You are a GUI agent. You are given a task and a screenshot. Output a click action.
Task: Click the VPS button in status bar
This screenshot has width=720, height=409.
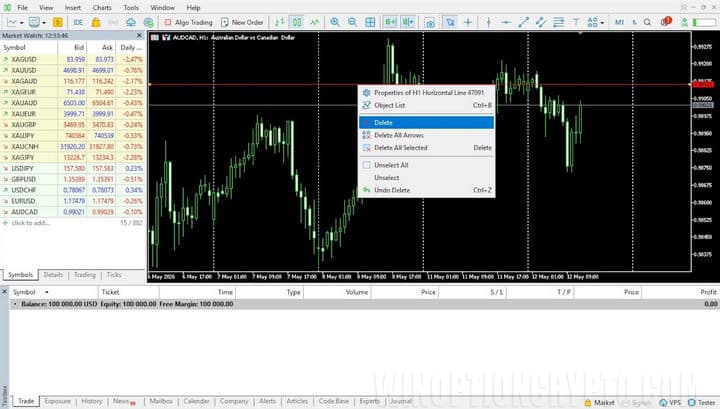click(x=670, y=403)
